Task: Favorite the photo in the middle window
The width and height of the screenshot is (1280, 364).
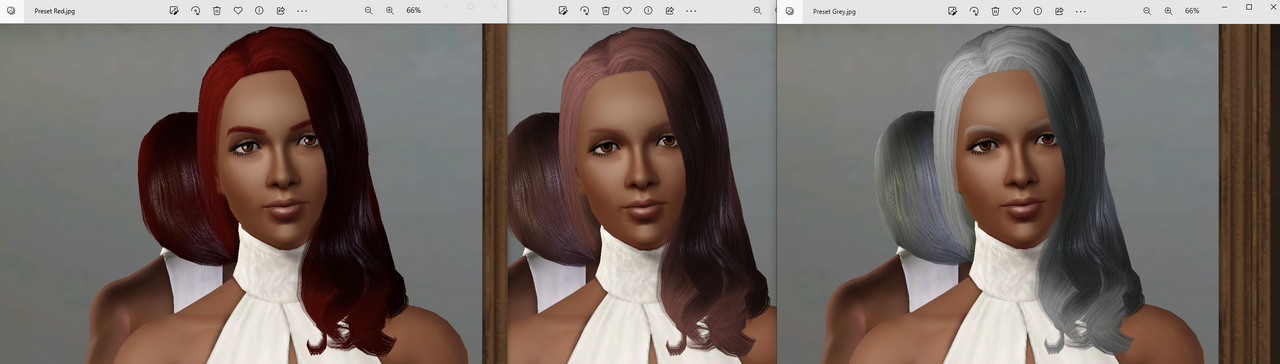Action: click(627, 10)
